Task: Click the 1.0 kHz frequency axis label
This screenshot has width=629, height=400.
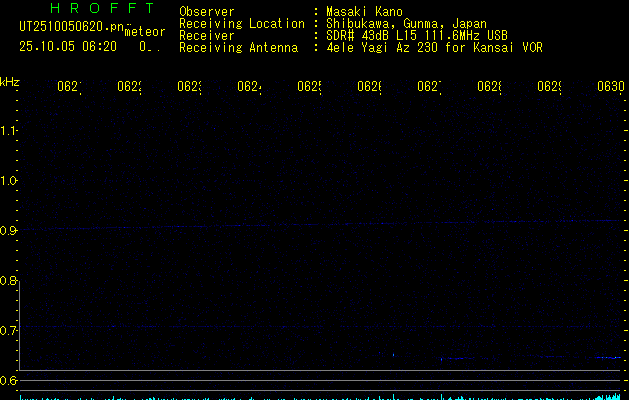Action: (x=10, y=180)
